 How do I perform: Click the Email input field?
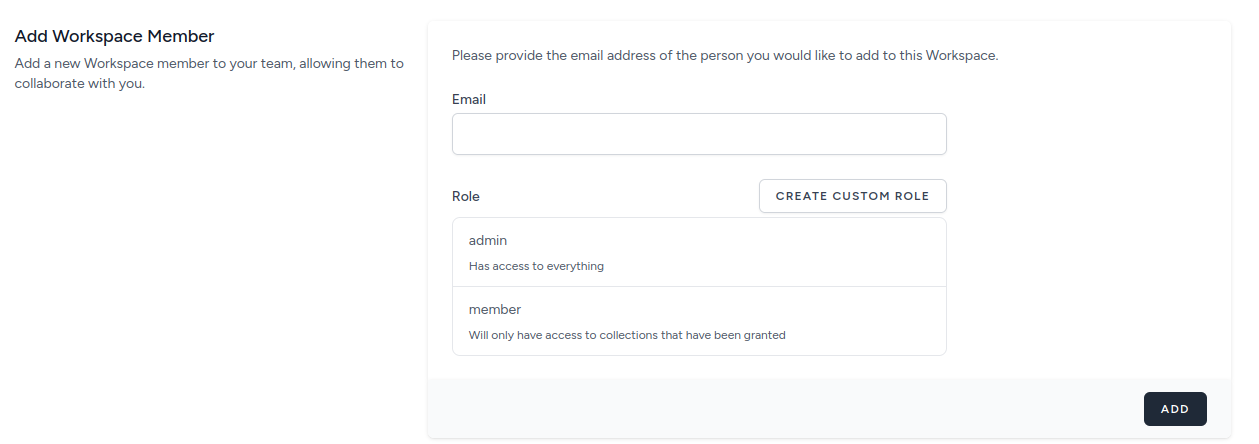click(x=699, y=134)
